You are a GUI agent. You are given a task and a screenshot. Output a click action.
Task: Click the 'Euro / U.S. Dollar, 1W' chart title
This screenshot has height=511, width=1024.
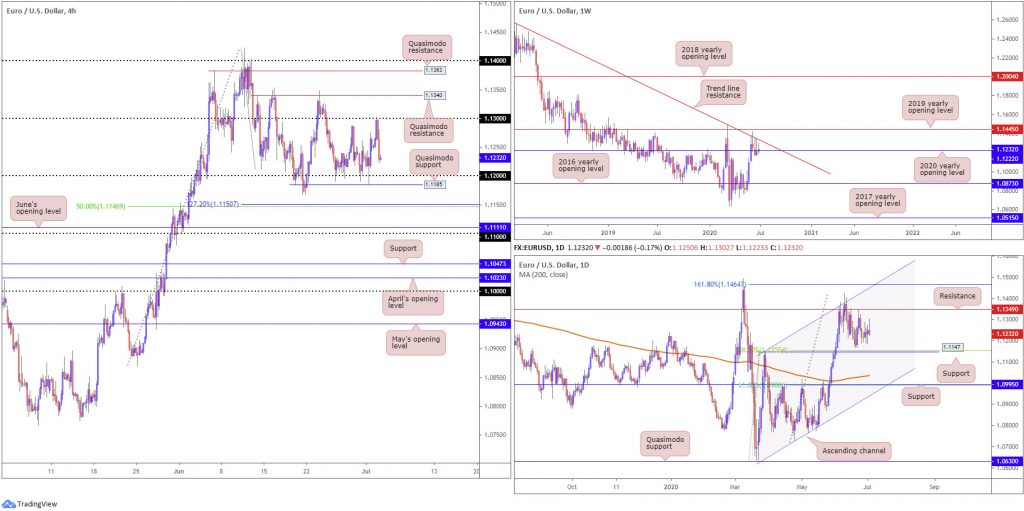[556, 11]
